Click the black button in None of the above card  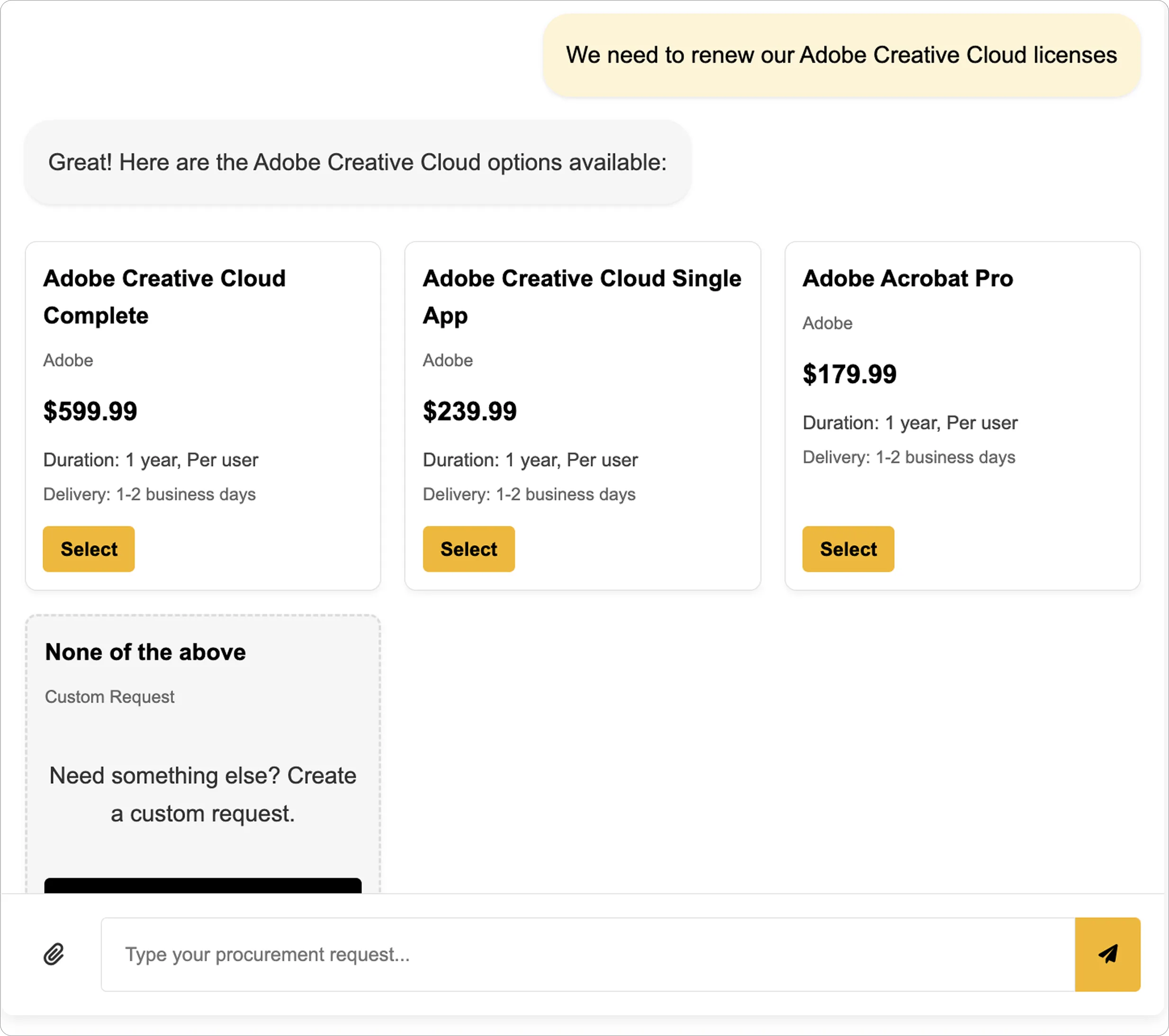(203, 885)
